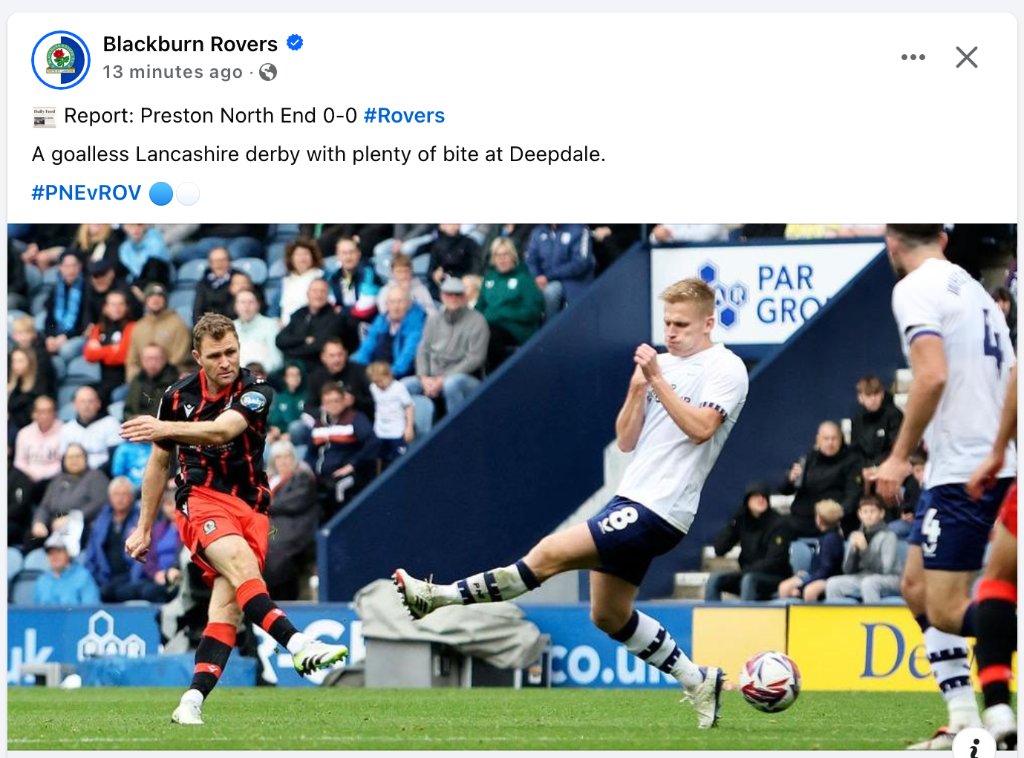Viewport: 1024px width, 758px height.
Task: Click the blue verified badge
Action: coord(295,42)
